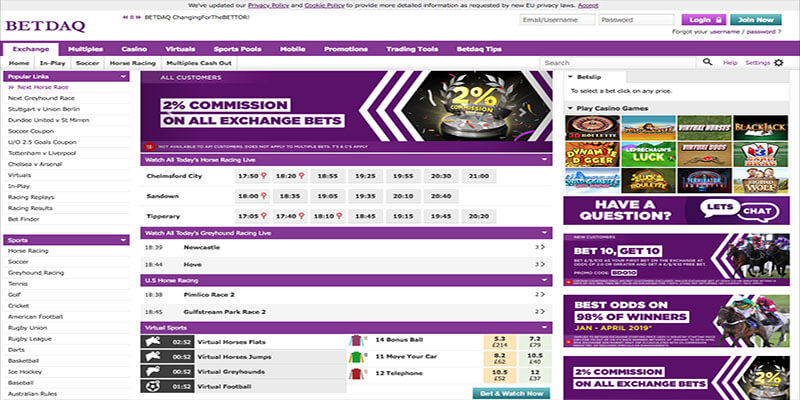Click the Virtual Greyhounds dog icon
The width and height of the screenshot is (800, 400).
(x=154, y=371)
